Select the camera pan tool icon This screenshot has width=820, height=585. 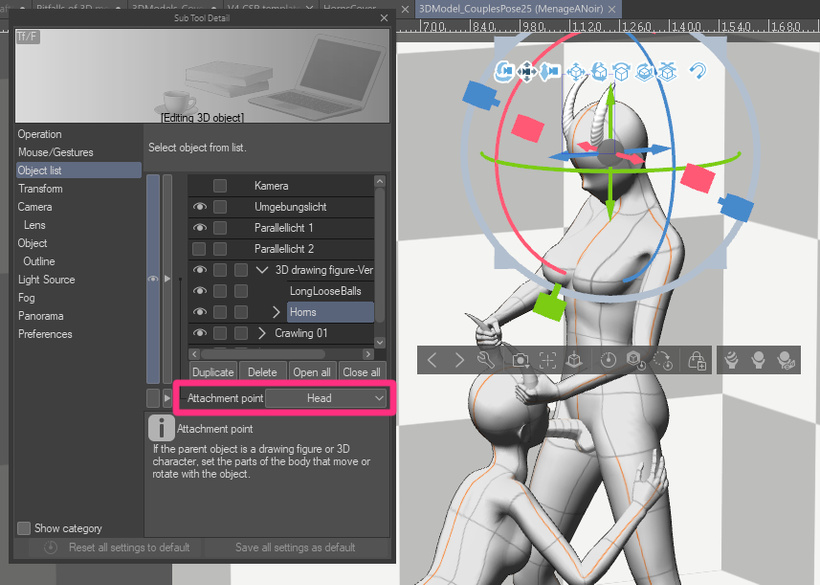coord(528,72)
